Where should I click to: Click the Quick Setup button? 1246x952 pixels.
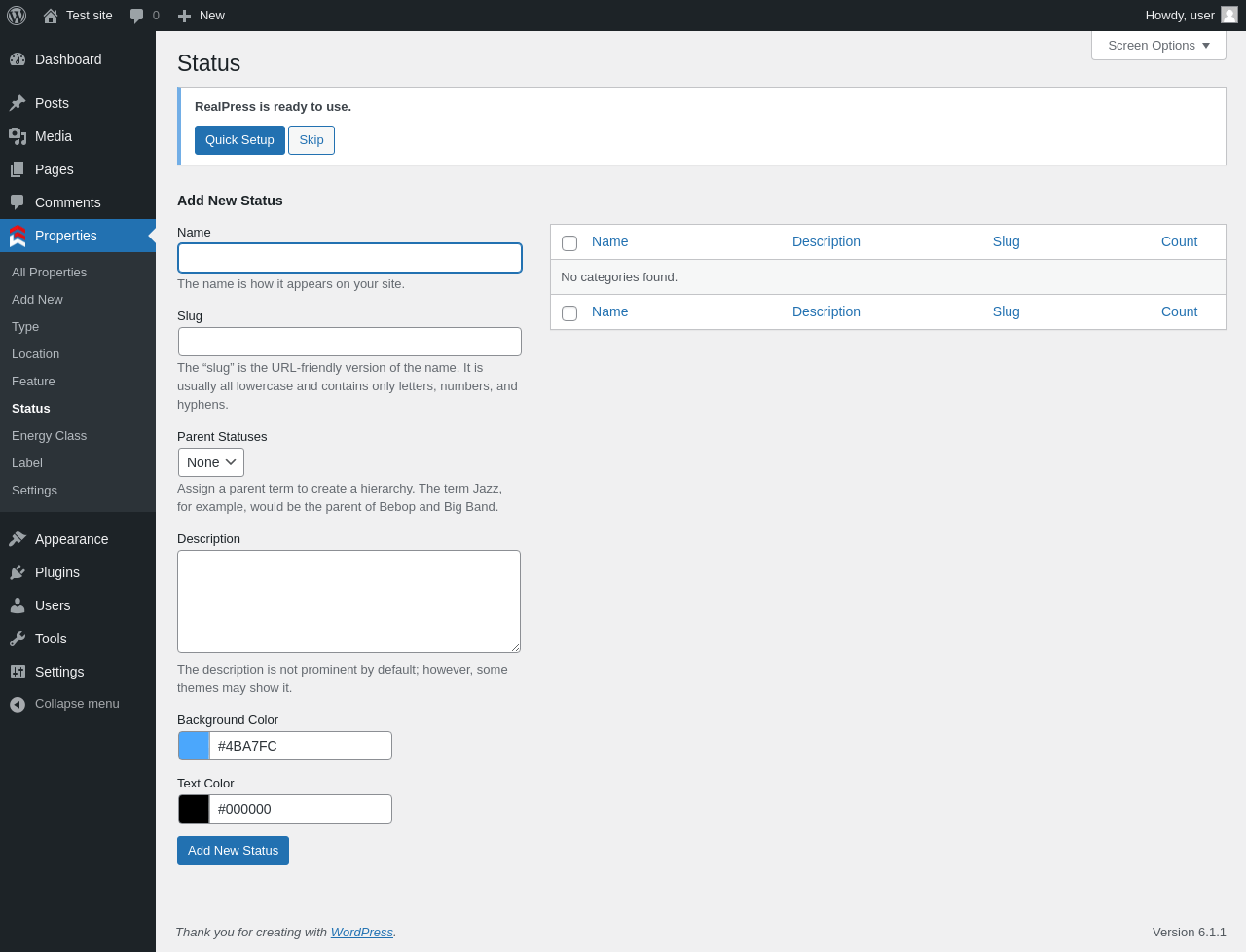pos(239,140)
